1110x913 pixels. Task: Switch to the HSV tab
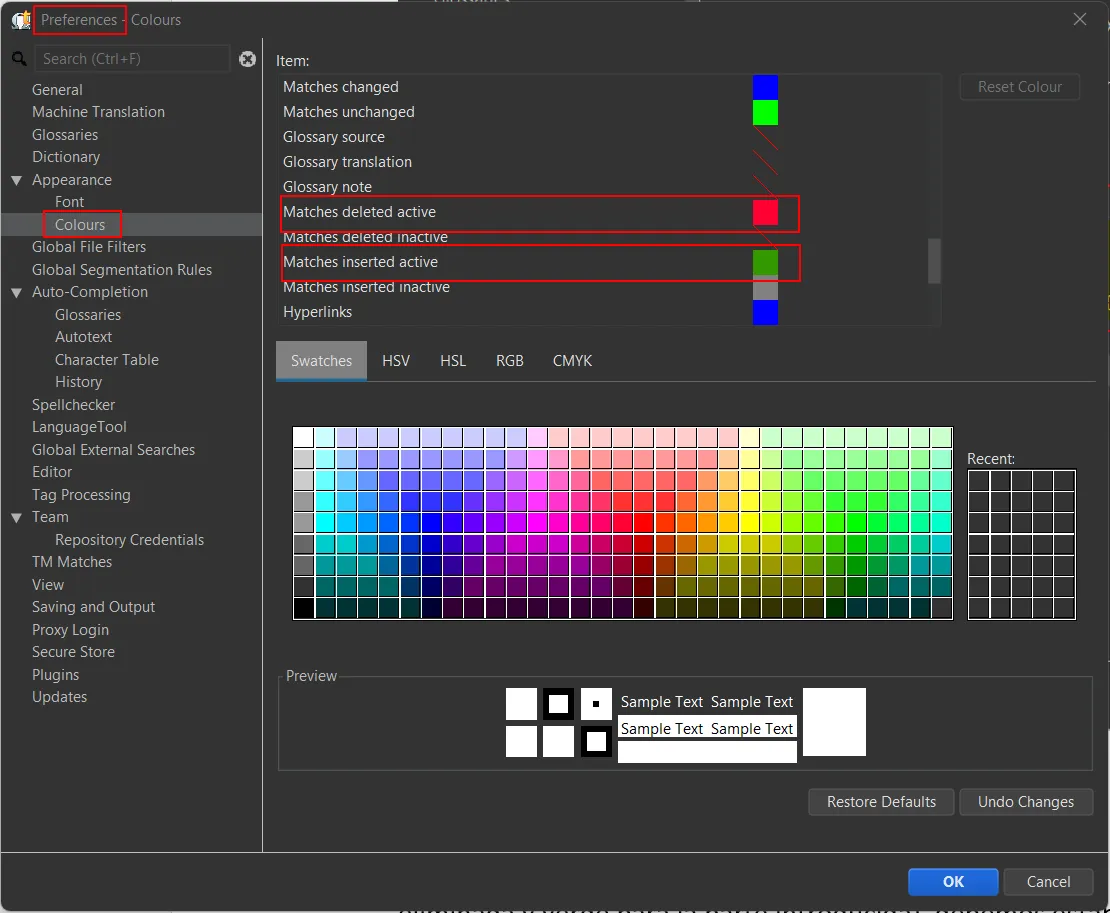click(396, 361)
